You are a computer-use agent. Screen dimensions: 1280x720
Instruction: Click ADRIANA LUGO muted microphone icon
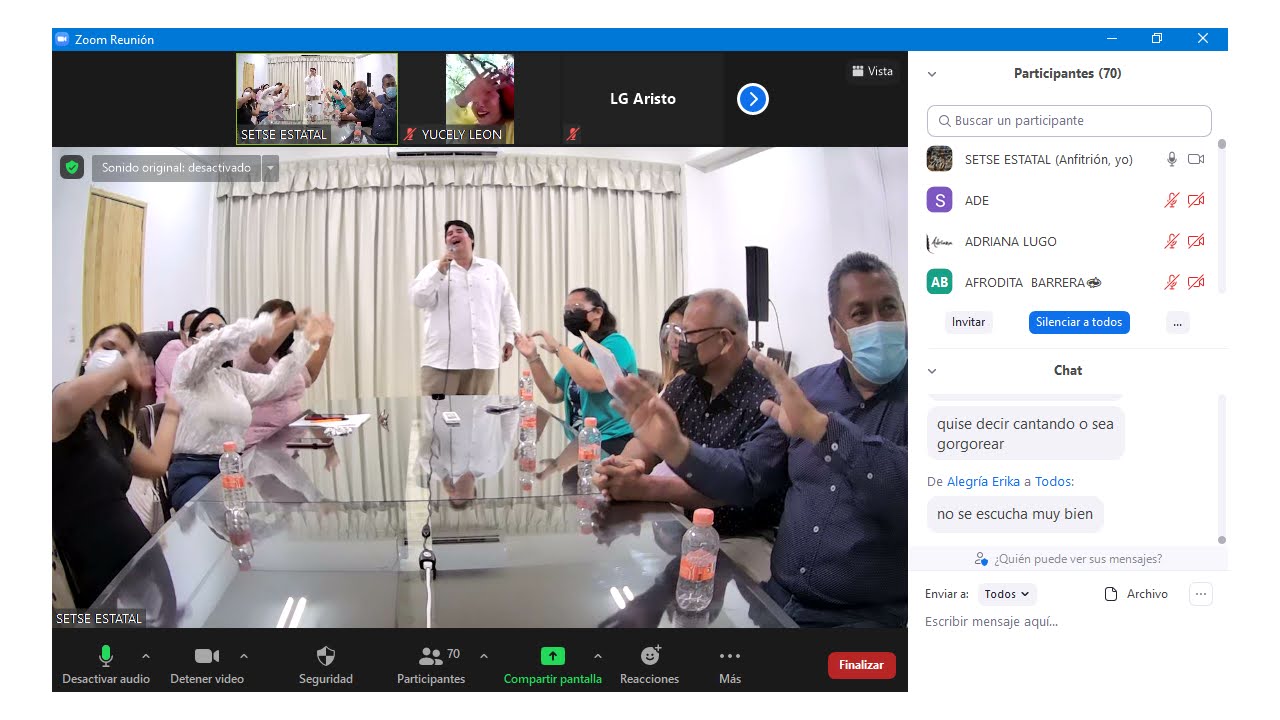point(1172,241)
